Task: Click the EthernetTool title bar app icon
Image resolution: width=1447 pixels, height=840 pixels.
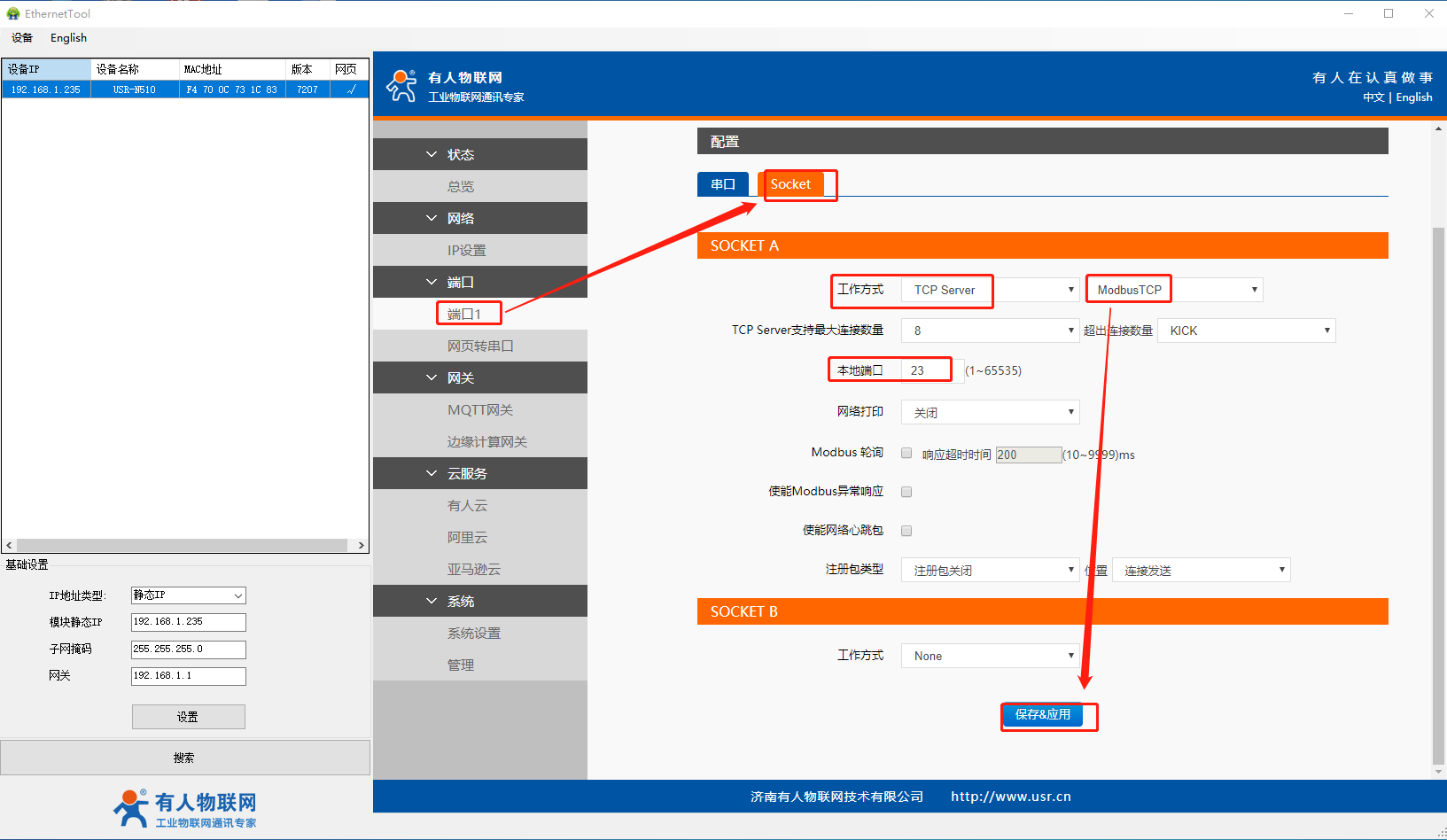Action: [12, 13]
